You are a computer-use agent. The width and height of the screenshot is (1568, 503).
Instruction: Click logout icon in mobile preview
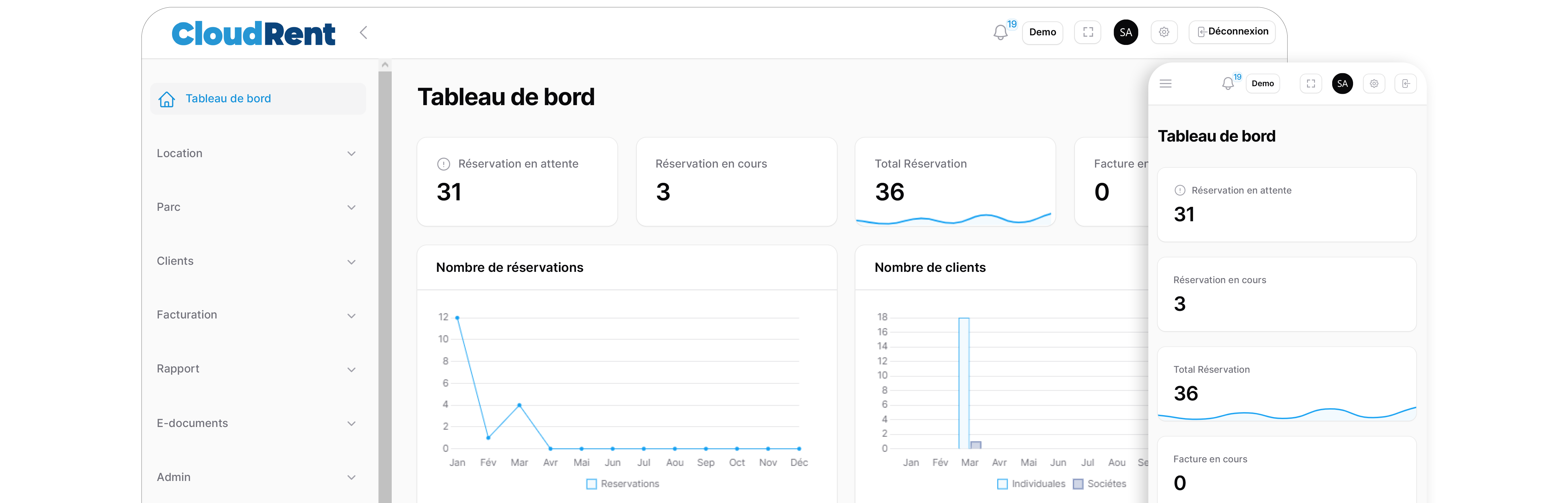pos(1406,84)
